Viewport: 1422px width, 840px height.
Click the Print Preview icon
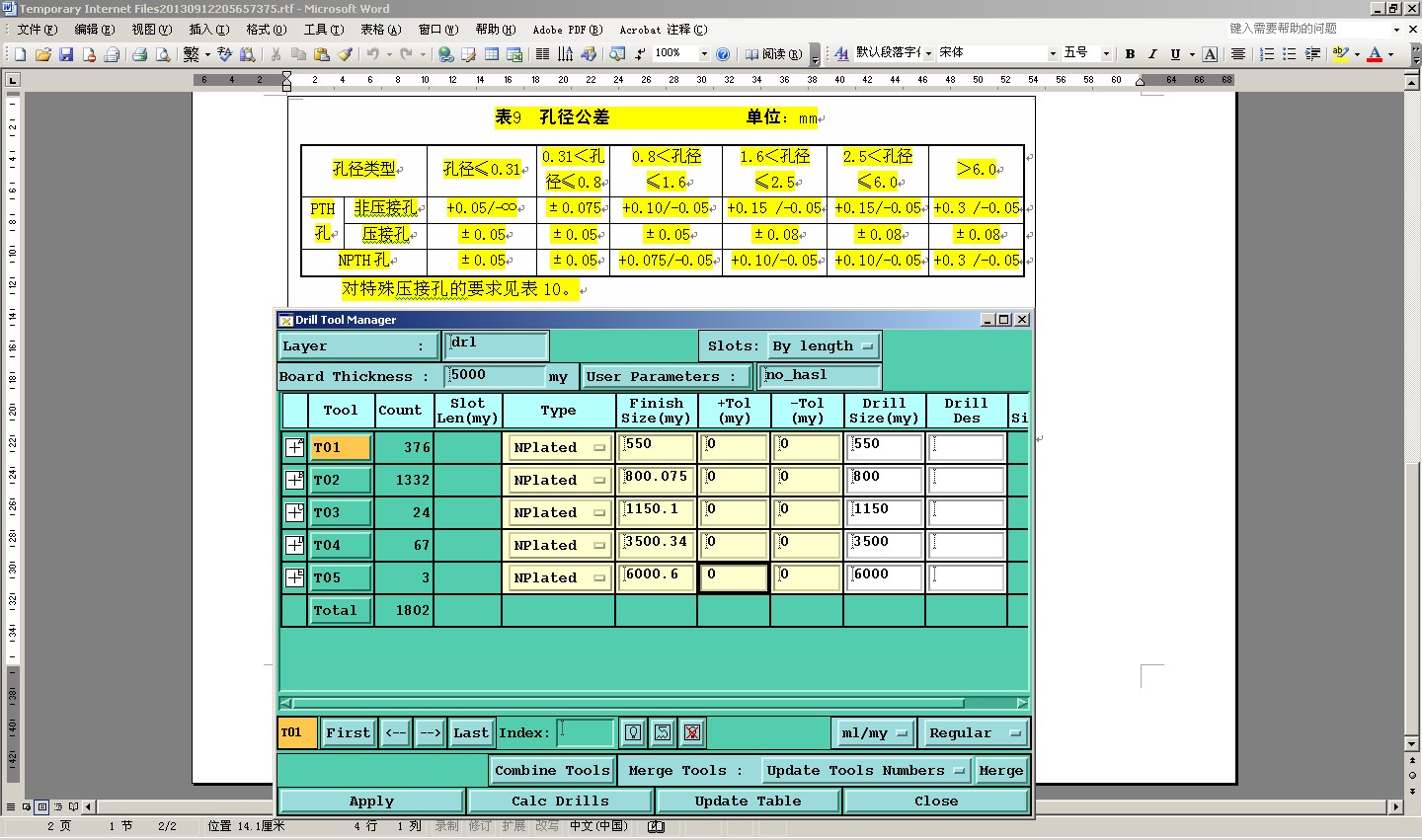pos(163,54)
